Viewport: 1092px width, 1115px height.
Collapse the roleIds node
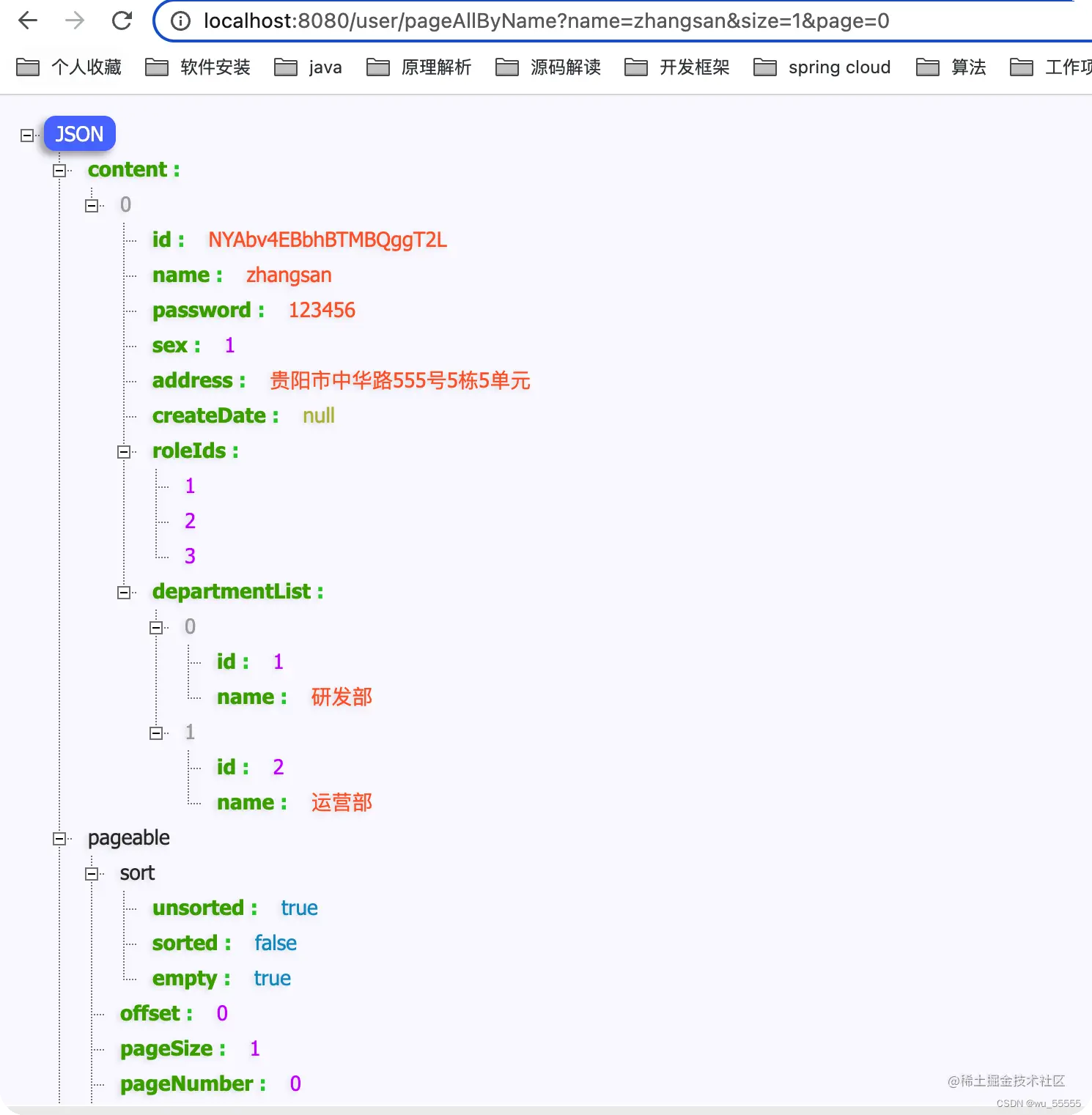[125, 451]
